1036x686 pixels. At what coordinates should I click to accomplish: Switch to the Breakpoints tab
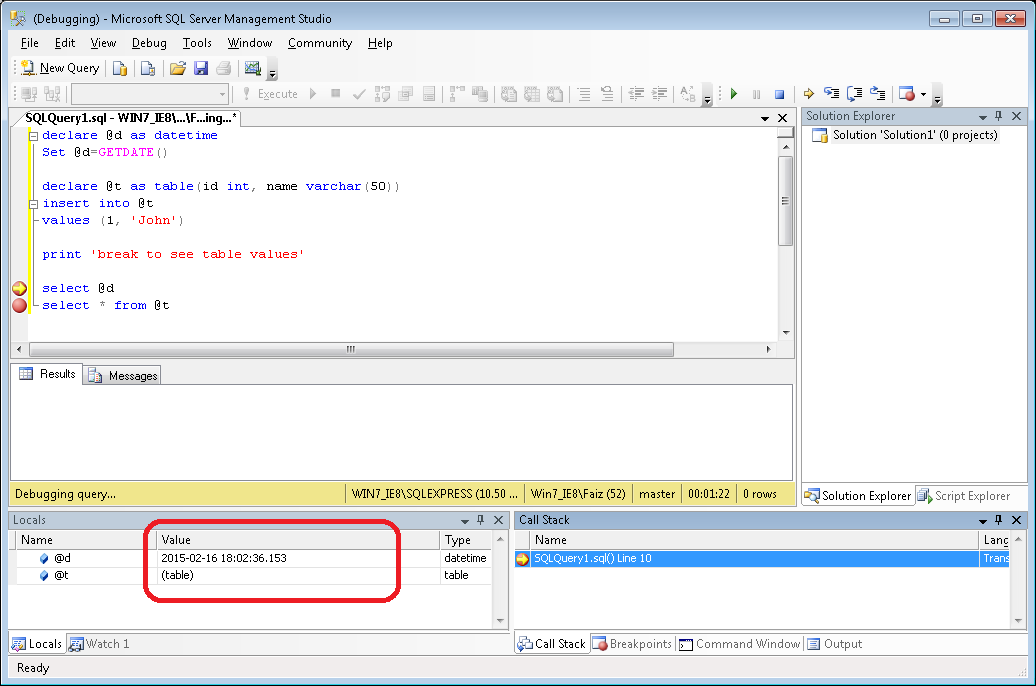[x=632, y=644]
